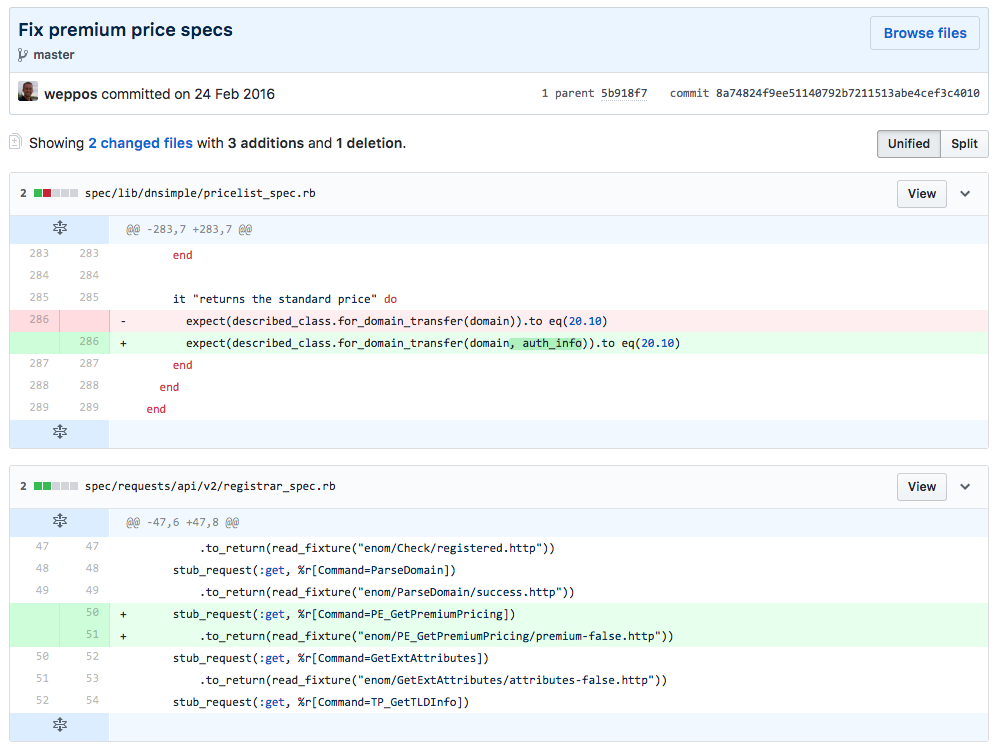Switch to Split diff view
Image resolution: width=998 pixels, height=750 pixels.
pyautogui.click(x=964, y=144)
